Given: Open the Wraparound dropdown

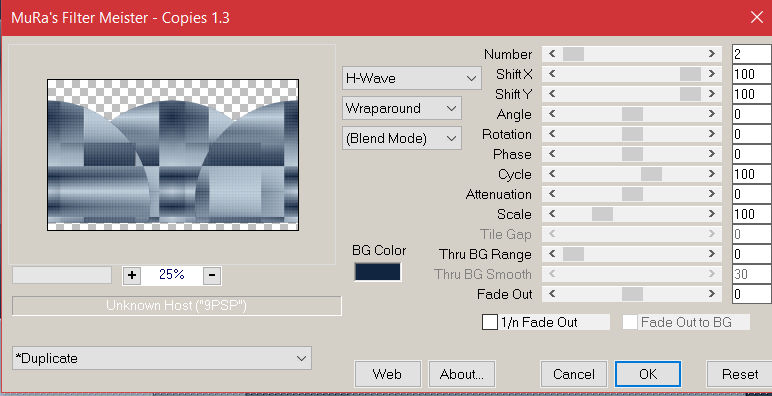Looking at the screenshot, I should (x=402, y=108).
